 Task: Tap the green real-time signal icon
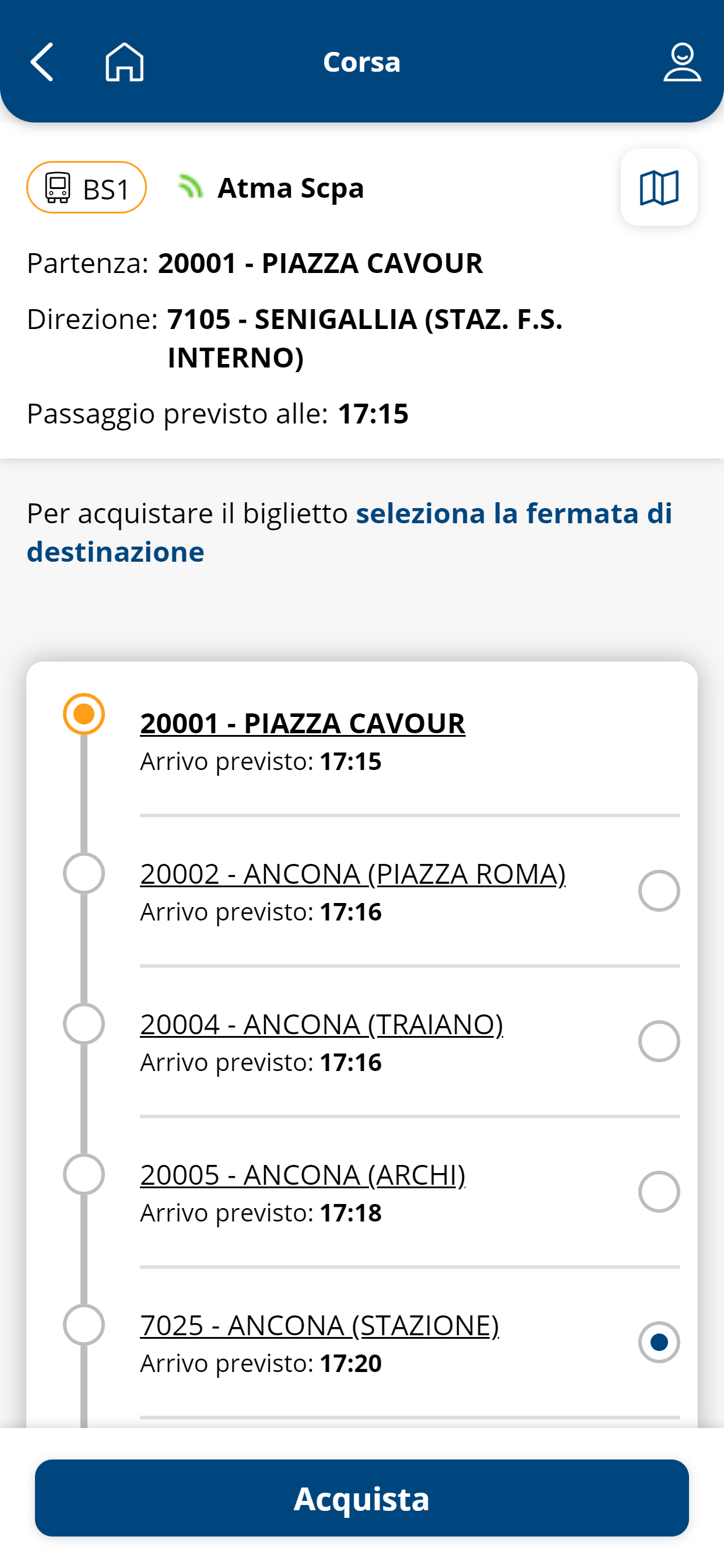190,186
